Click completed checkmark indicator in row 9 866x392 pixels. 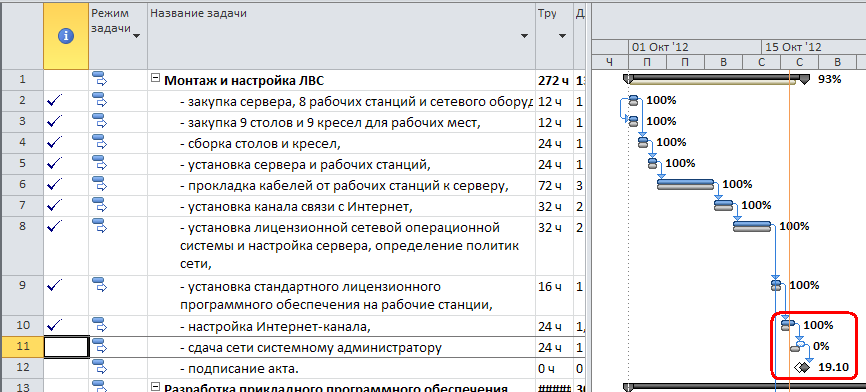coord(55,285)
